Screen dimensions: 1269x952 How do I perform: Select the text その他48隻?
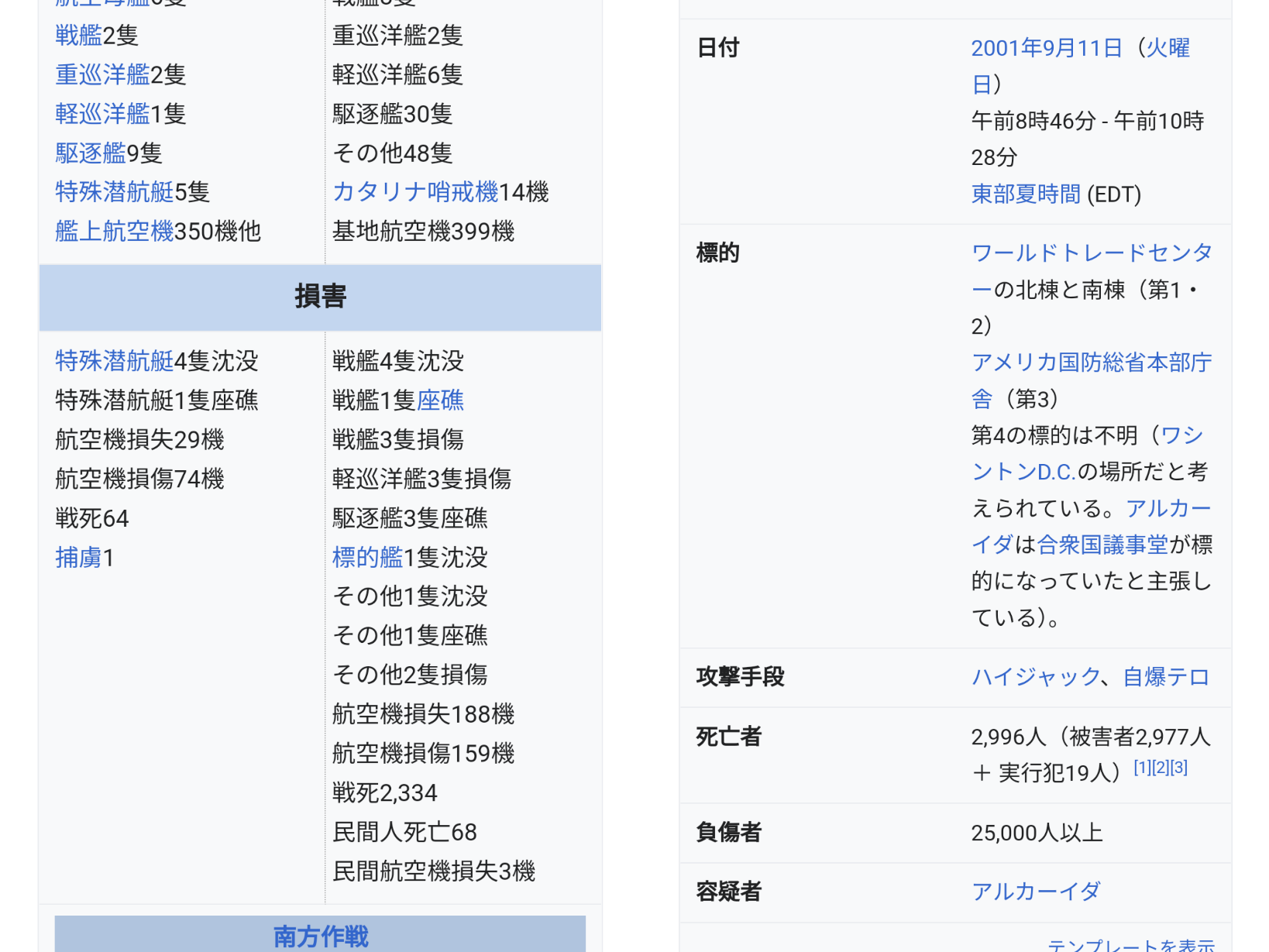coord(393,153)
